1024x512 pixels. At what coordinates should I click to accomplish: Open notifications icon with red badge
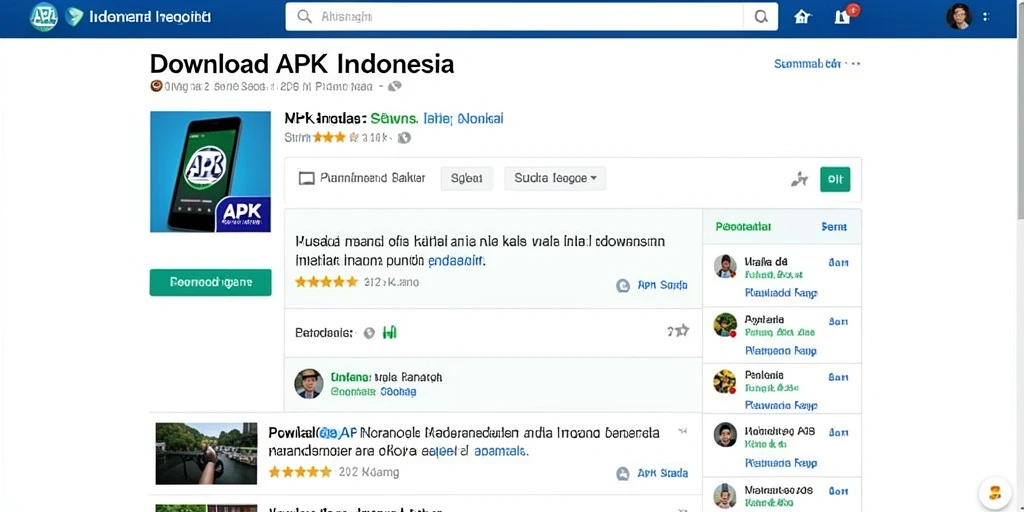(x=845, y=15)
